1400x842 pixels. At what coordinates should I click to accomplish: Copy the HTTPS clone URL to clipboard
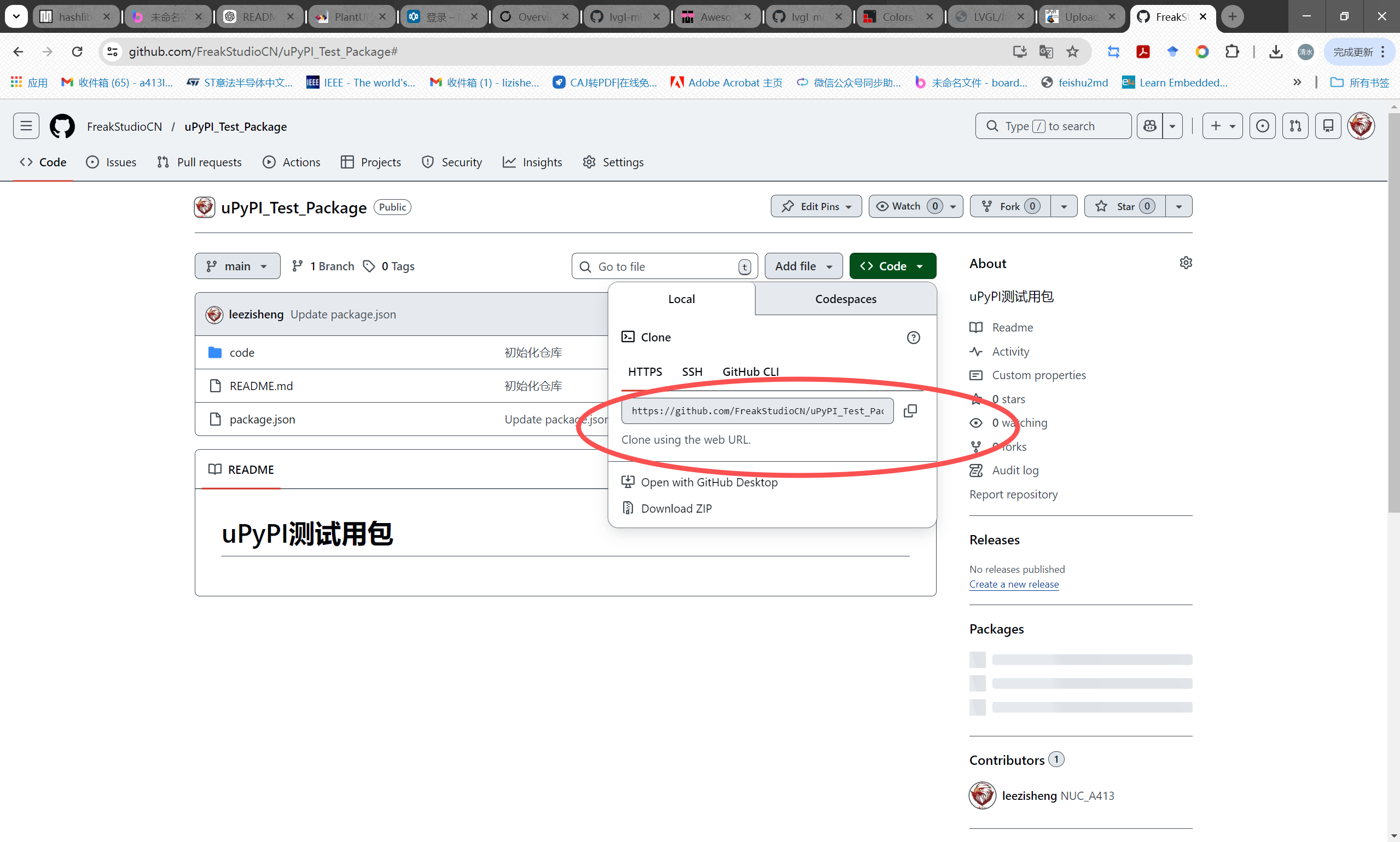[910, 411]
